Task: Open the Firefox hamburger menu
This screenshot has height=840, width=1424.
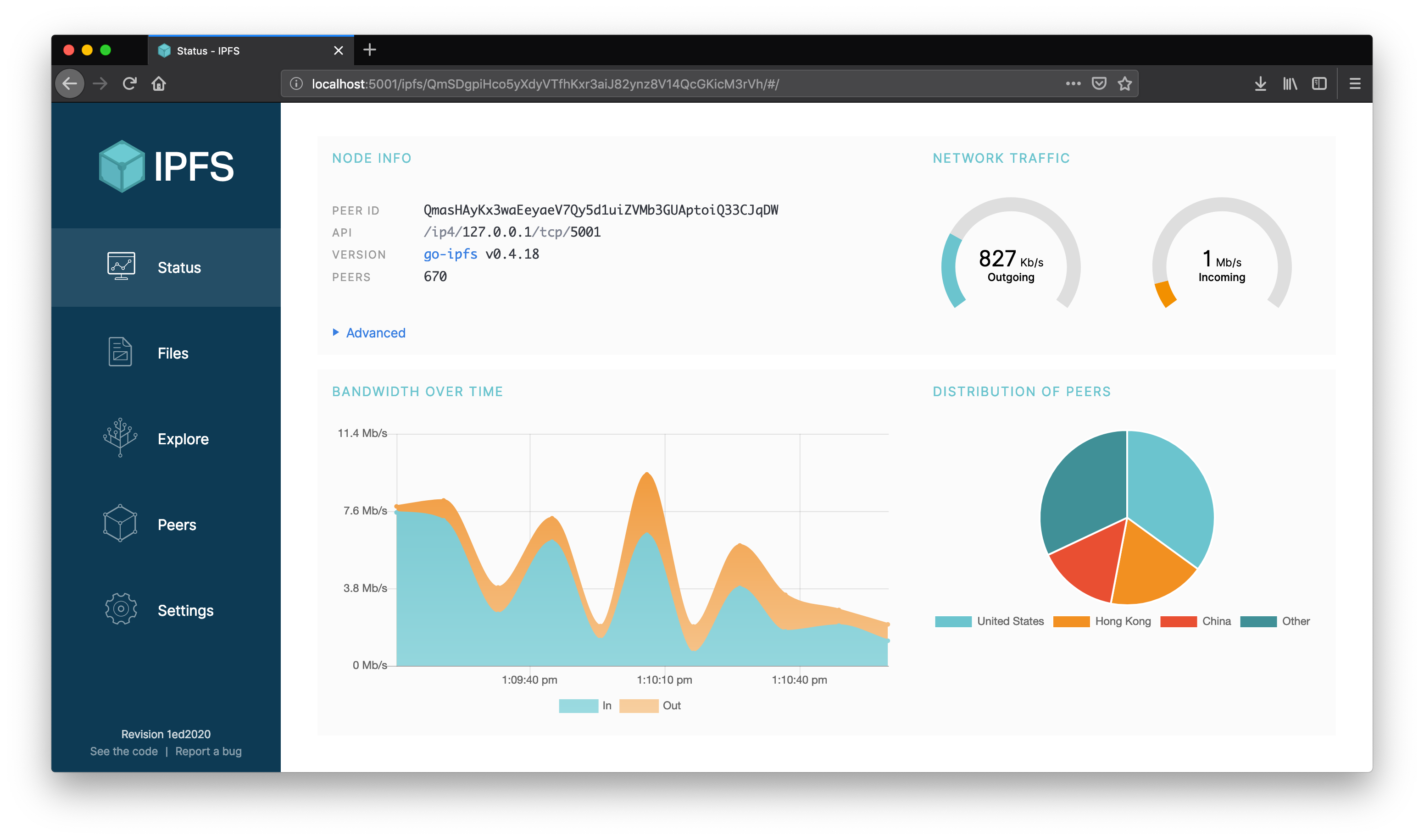Action: 1356,83
